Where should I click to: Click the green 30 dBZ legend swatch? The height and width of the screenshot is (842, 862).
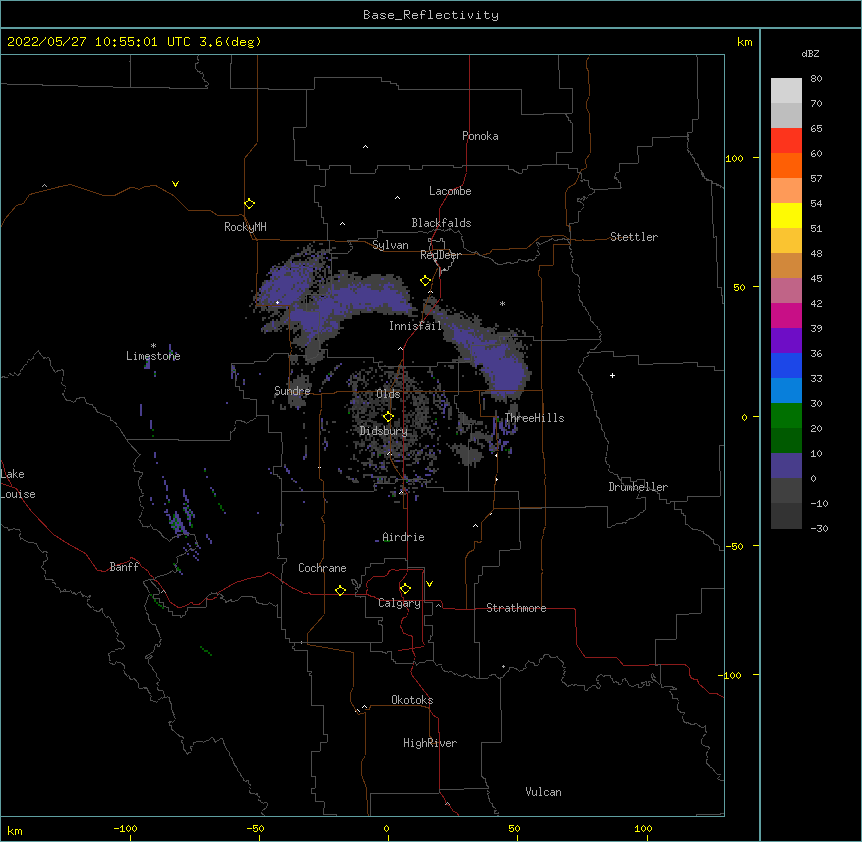pos(786,416)
